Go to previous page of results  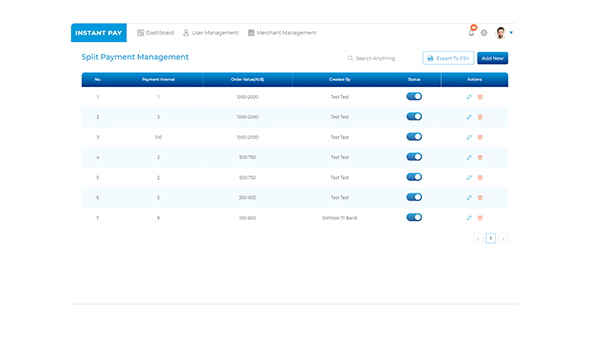[x=478, y=238]
